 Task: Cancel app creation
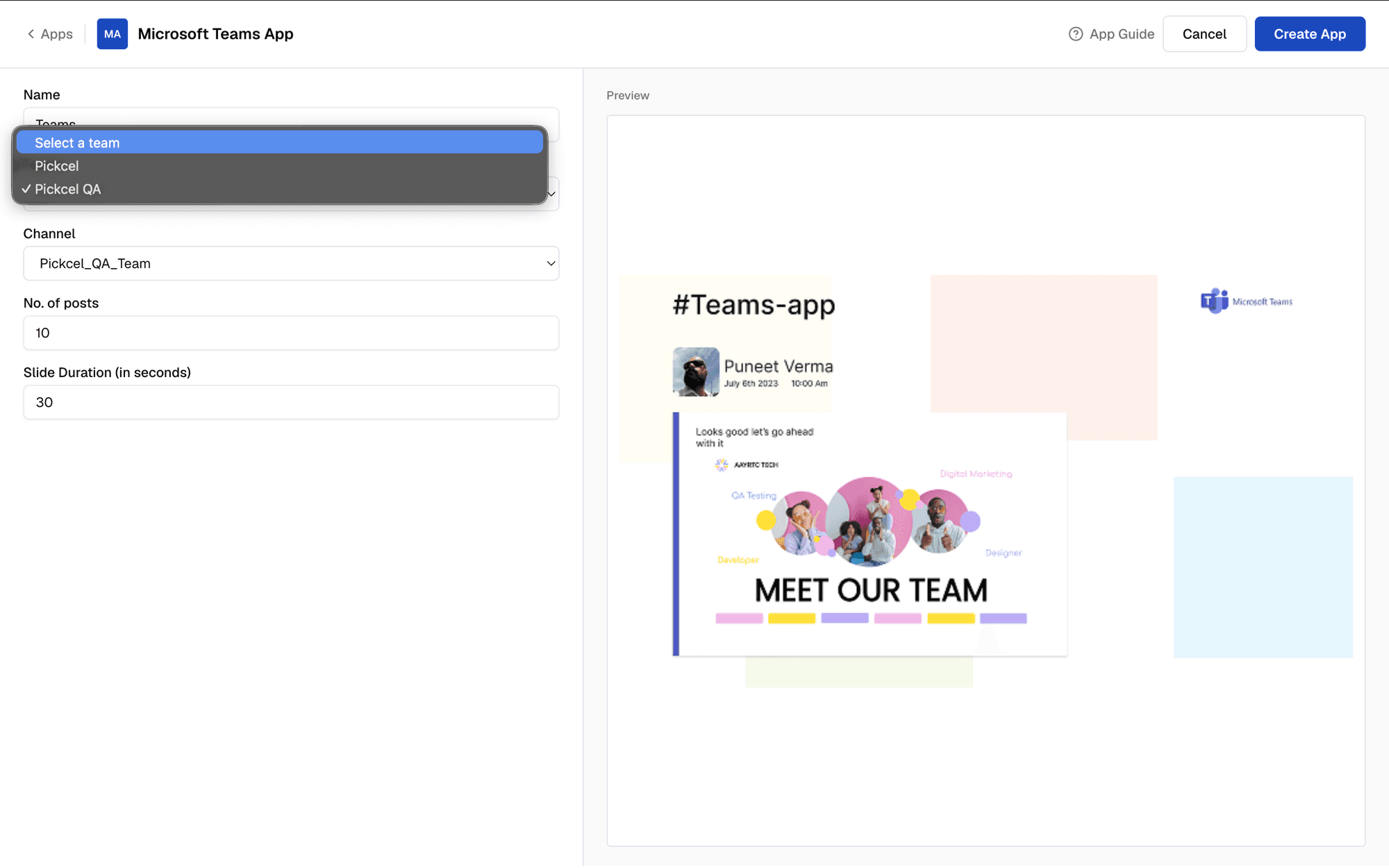pos(1204,34)
